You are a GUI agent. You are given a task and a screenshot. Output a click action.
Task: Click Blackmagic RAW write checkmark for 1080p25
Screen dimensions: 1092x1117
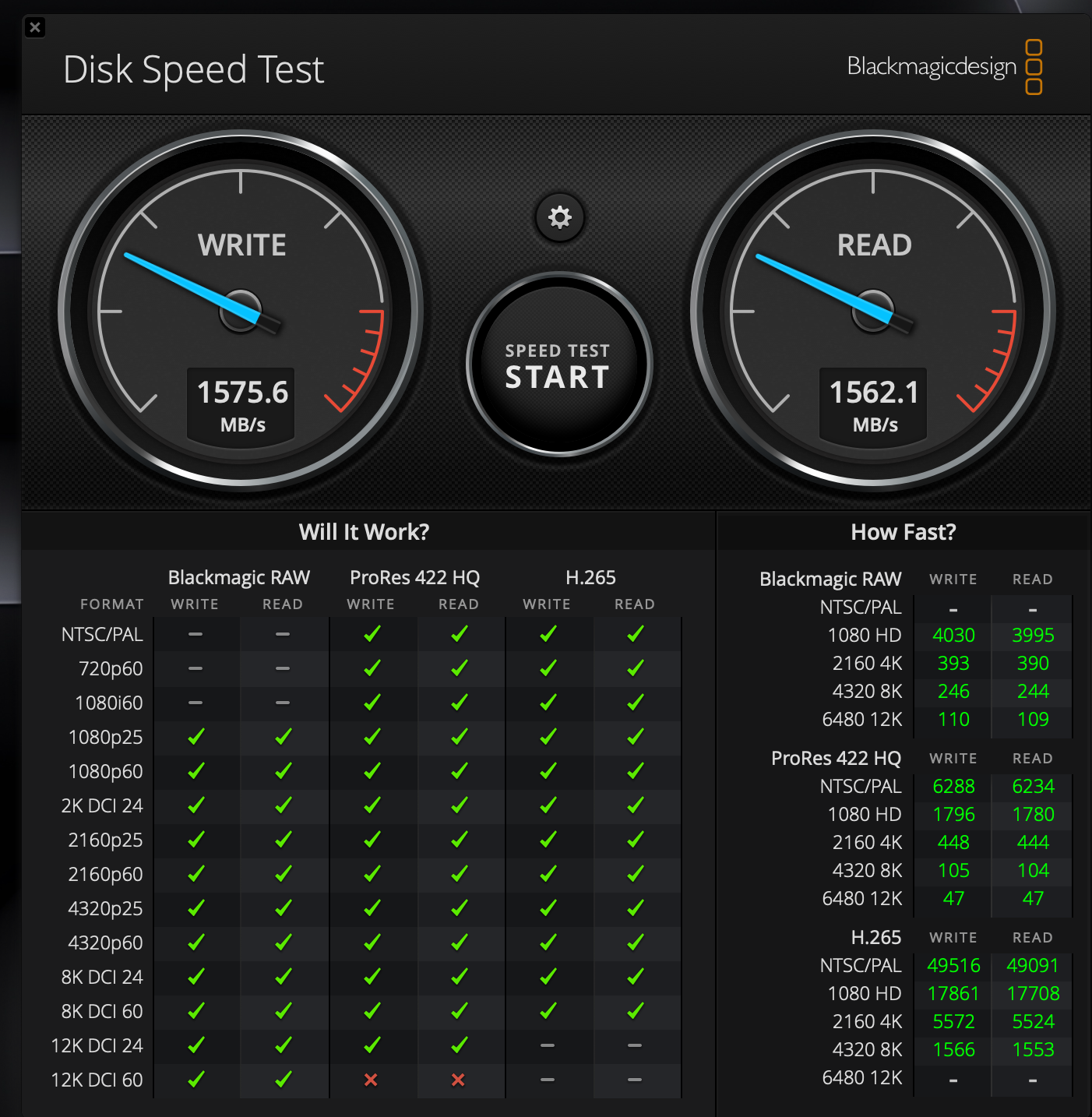[x=196, y=736]
